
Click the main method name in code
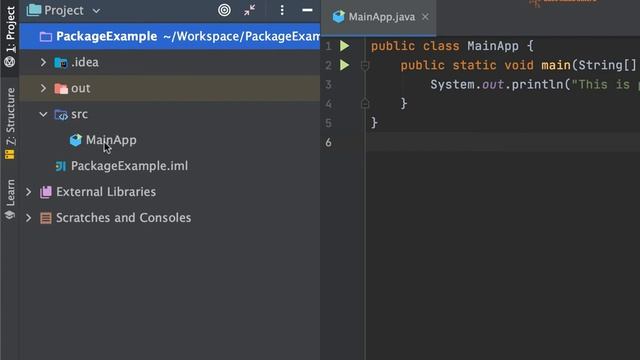pos(556,65)
